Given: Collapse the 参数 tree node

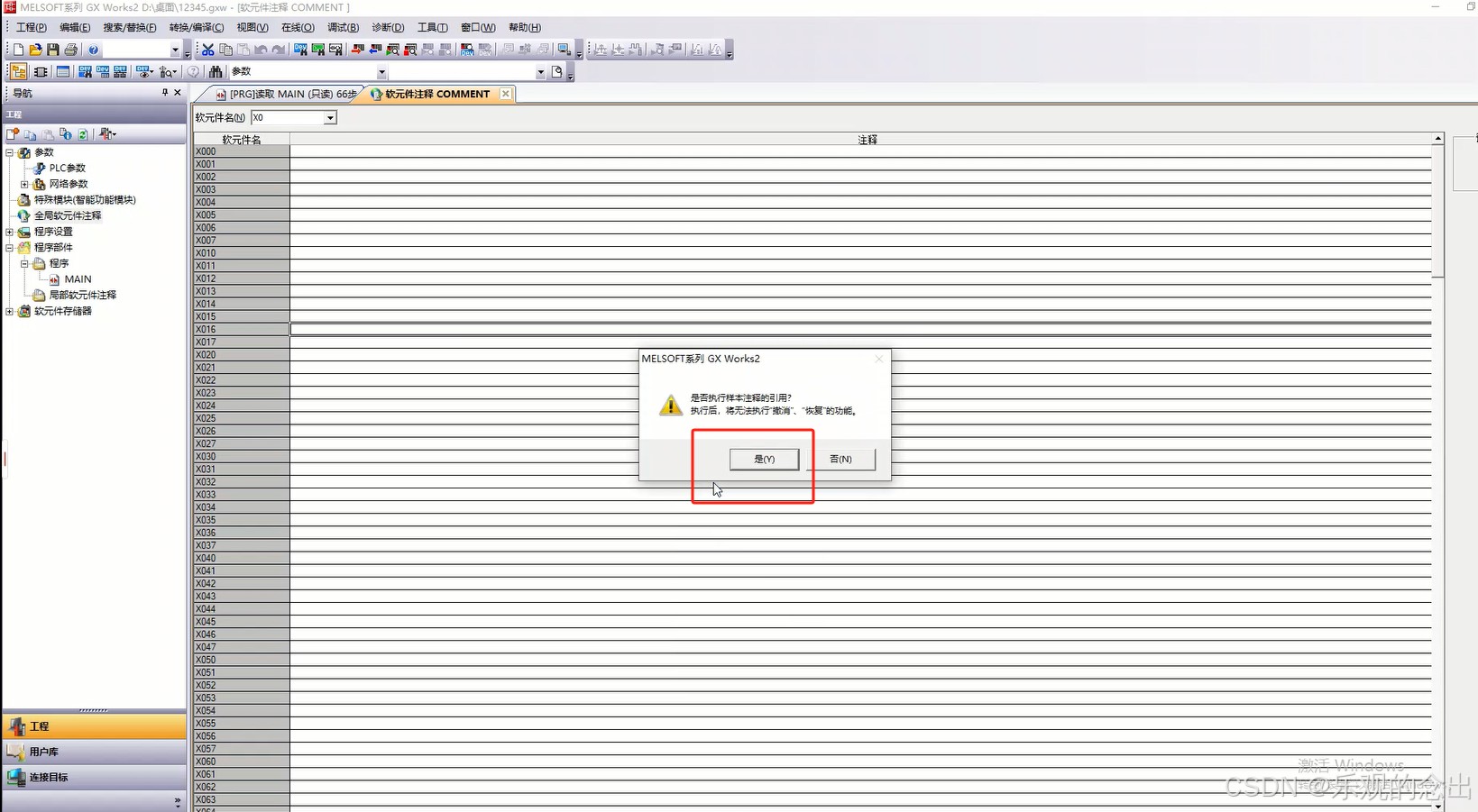Looking at the screenshot, I should [10, 152].
